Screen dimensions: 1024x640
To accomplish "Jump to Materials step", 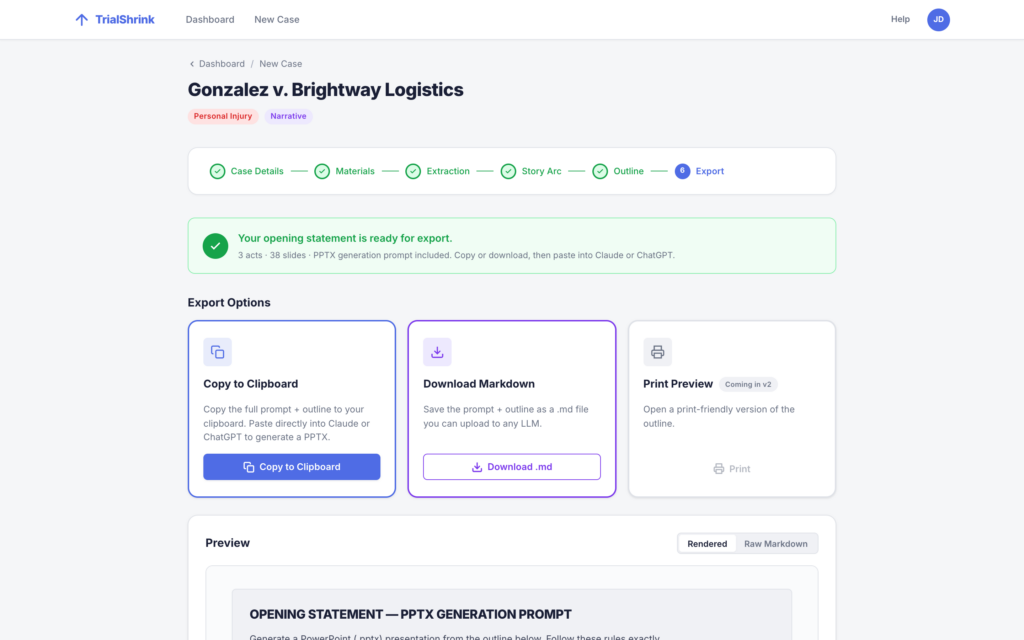I will (x=355, y=171).
